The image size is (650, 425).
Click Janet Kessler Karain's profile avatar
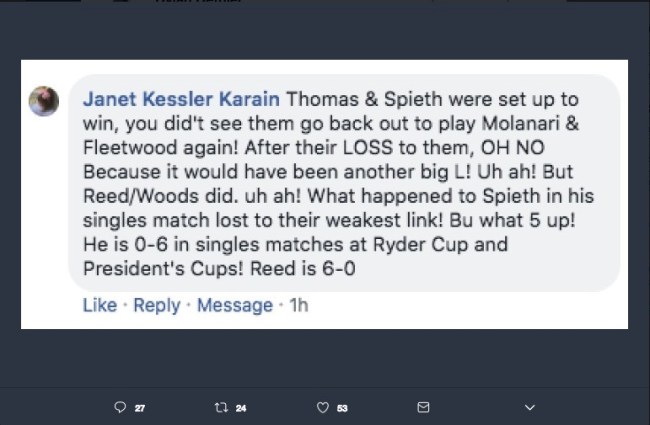[x=44, y=100]
